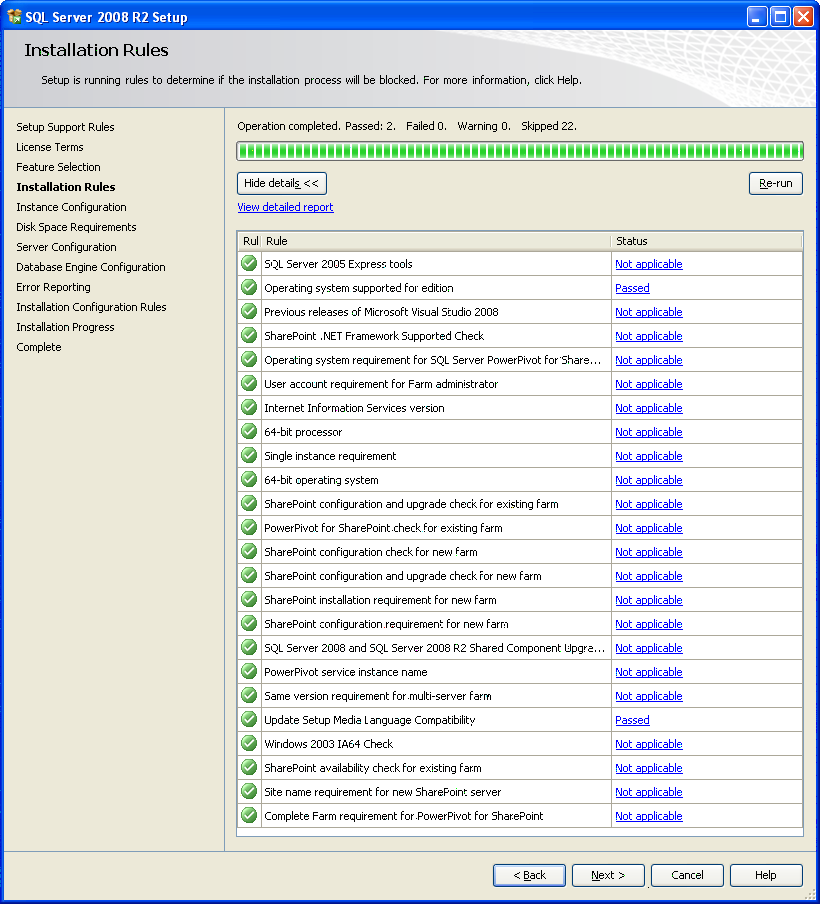Sort by the Rule column header

436,241
